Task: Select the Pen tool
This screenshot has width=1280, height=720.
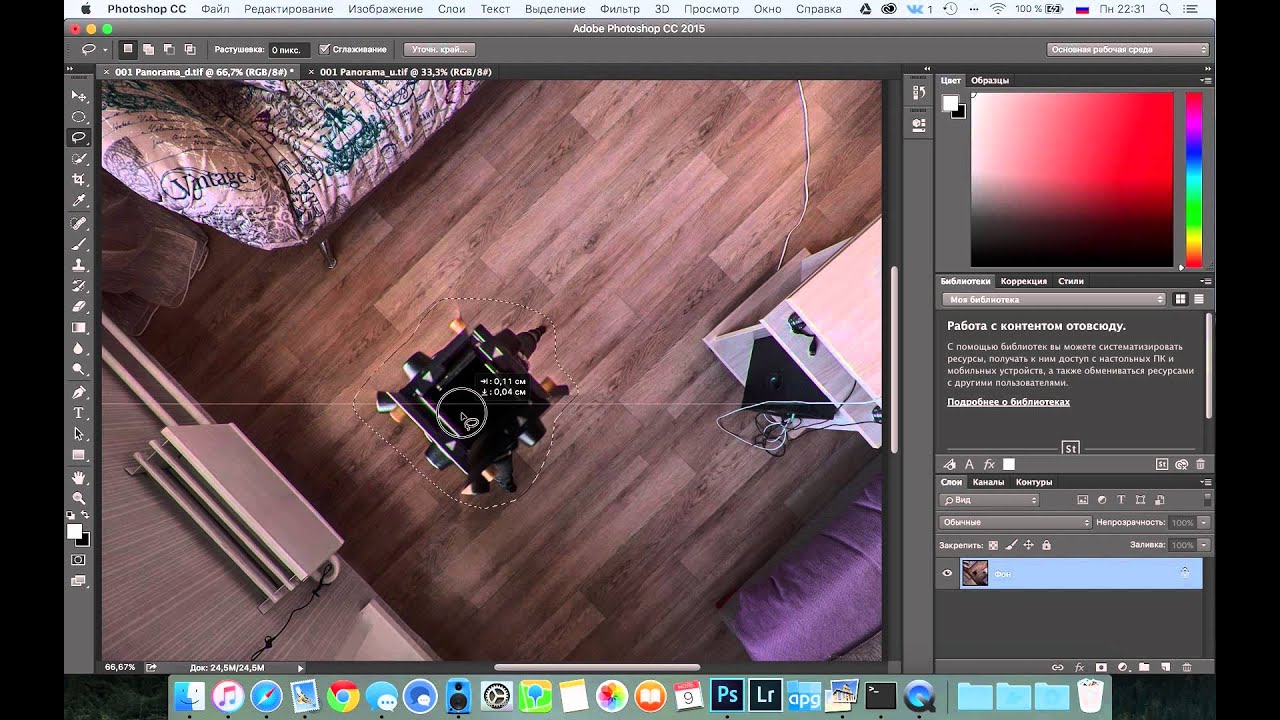Action: [79, 392]
